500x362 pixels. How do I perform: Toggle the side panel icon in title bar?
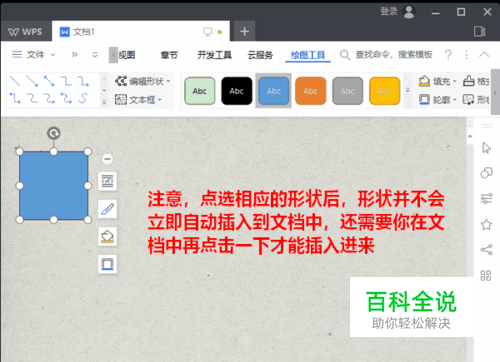(x=479, y=32)
